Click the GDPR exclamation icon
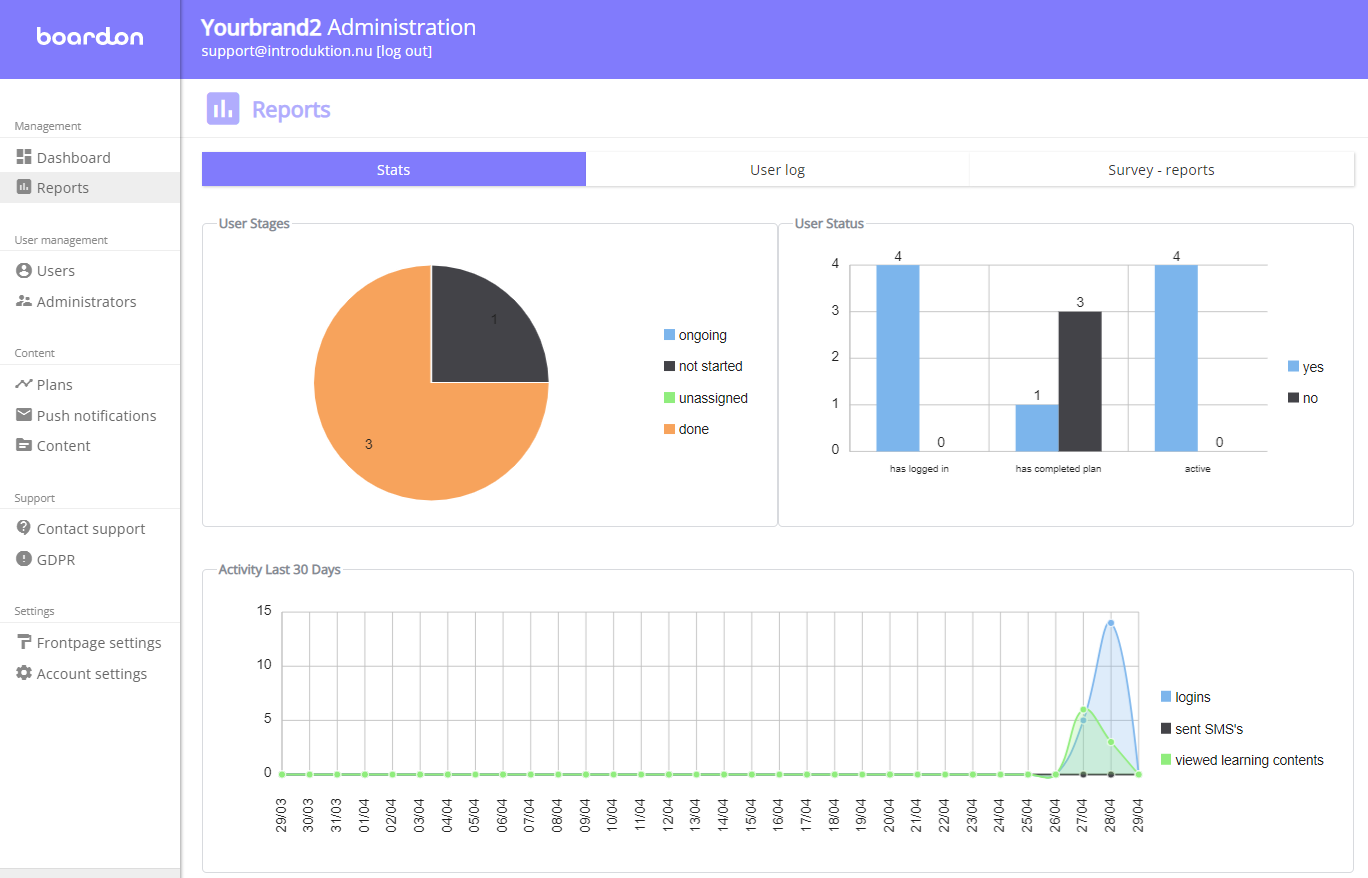The height and width of the screenshot is (878, 1368). [24, 559]
